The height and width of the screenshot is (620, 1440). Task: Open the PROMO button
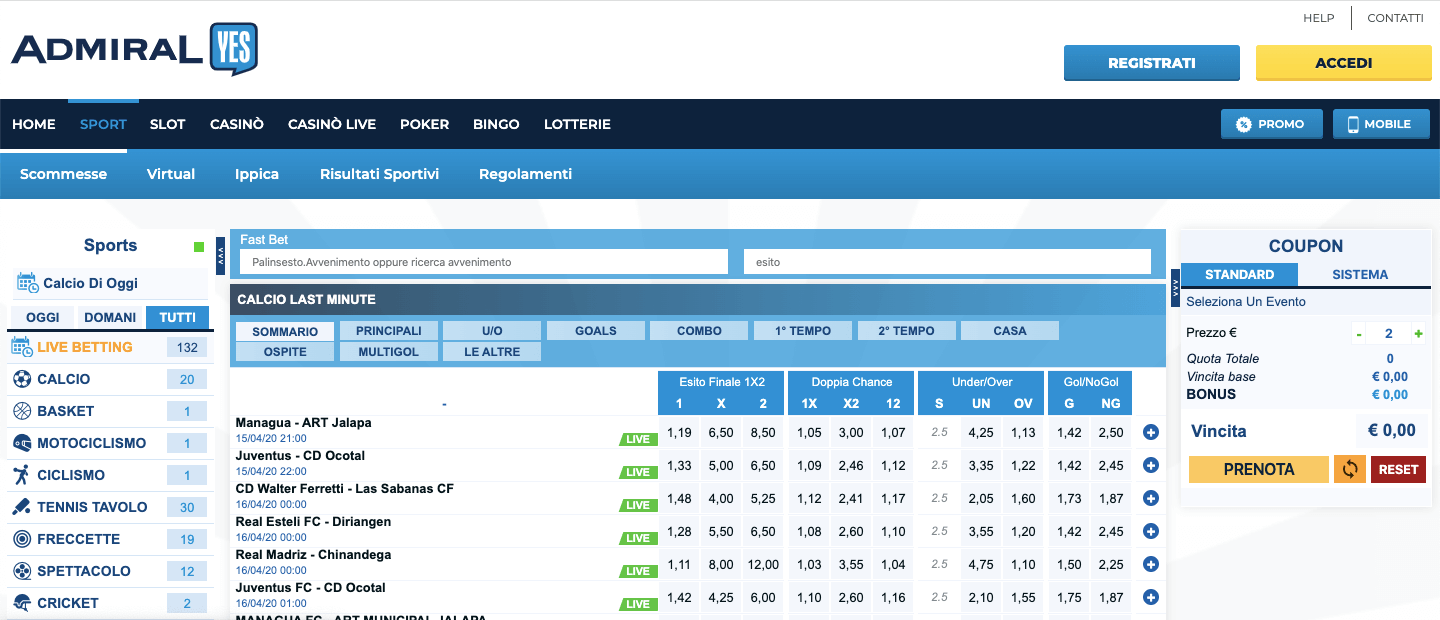click(1272, 124)
